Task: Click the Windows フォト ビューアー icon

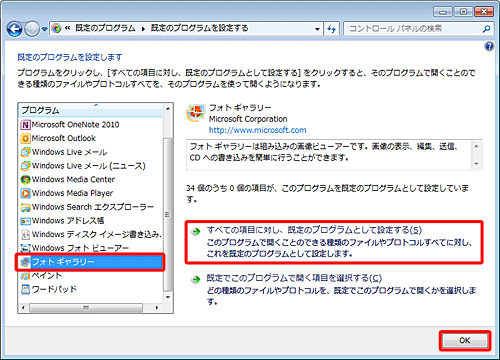Action: (x=25, y=248)
